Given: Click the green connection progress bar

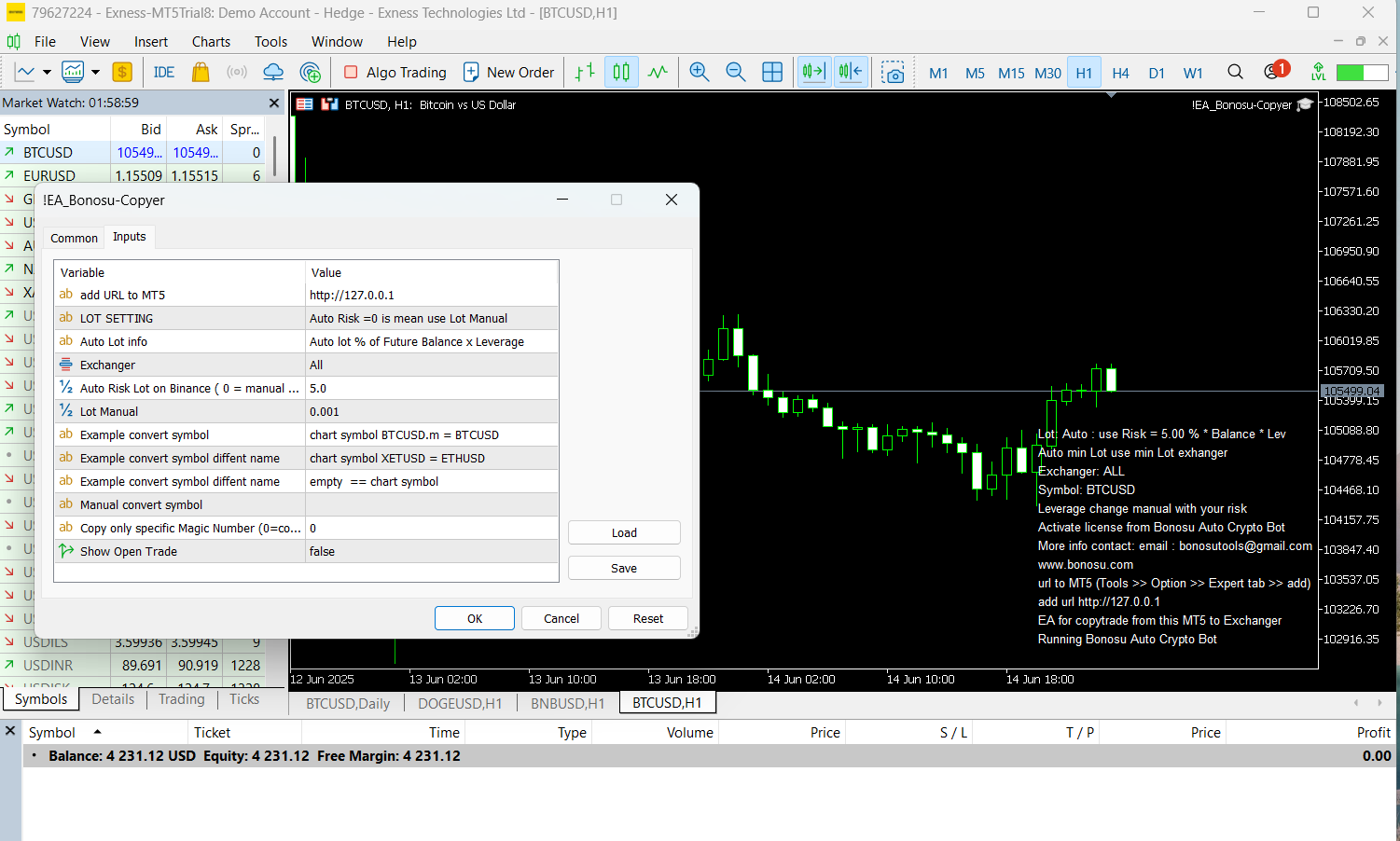Looking at the screenshot, I should coord(1363,72).
